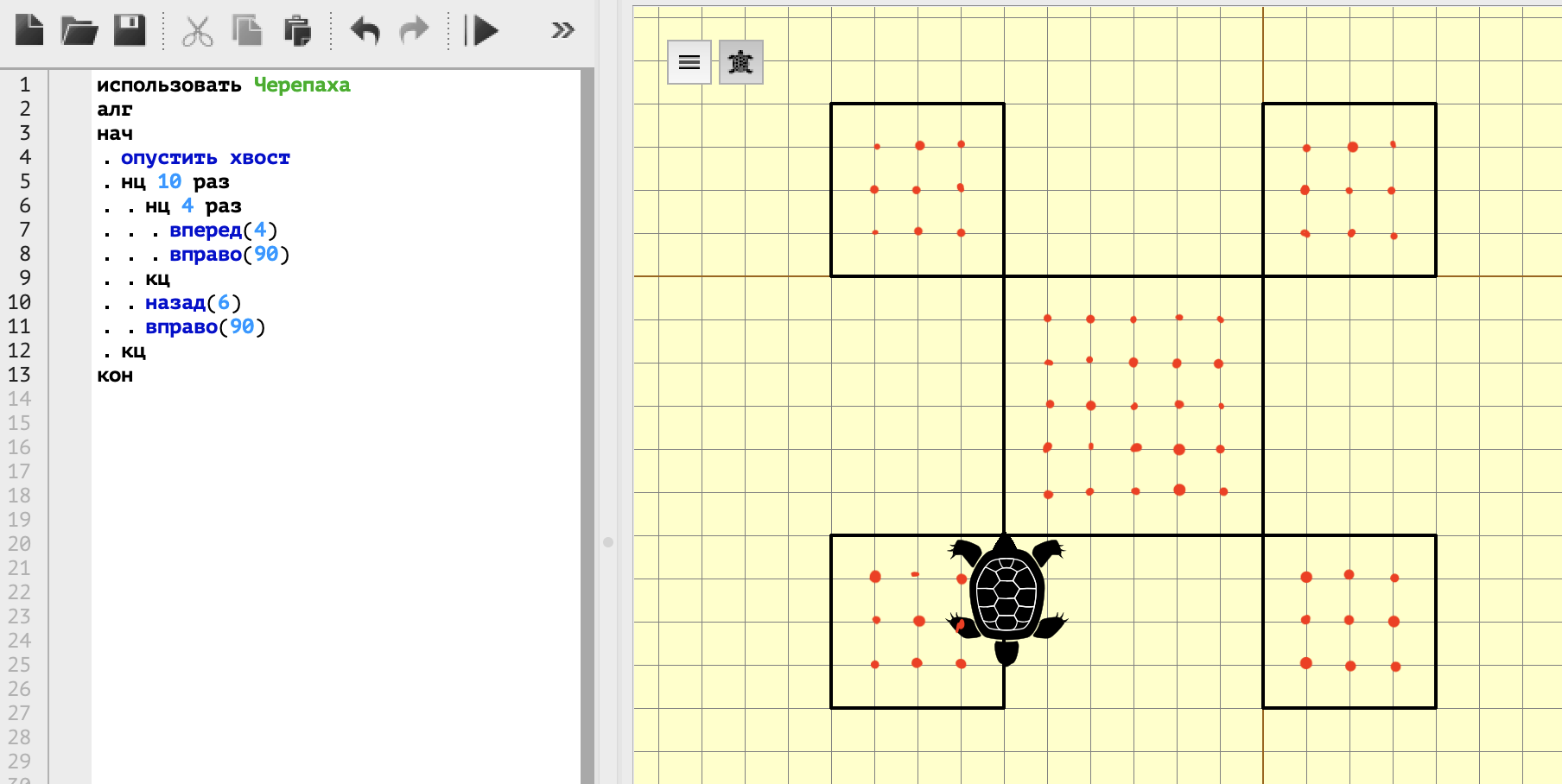Save the program with the floppy disk icon

coord(130,30)
